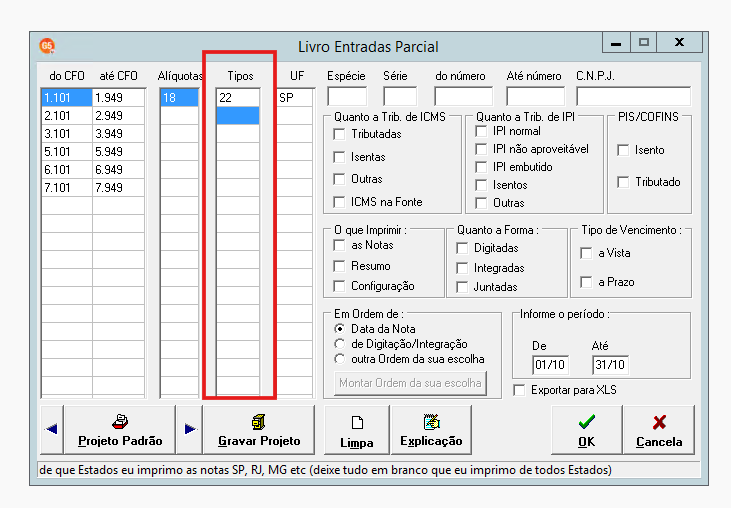The width and height of the screenshot is (731, 508).
Task: Check 'a Prazo' vencimento option
Action: pyautogui.click(x=586, y=282)
